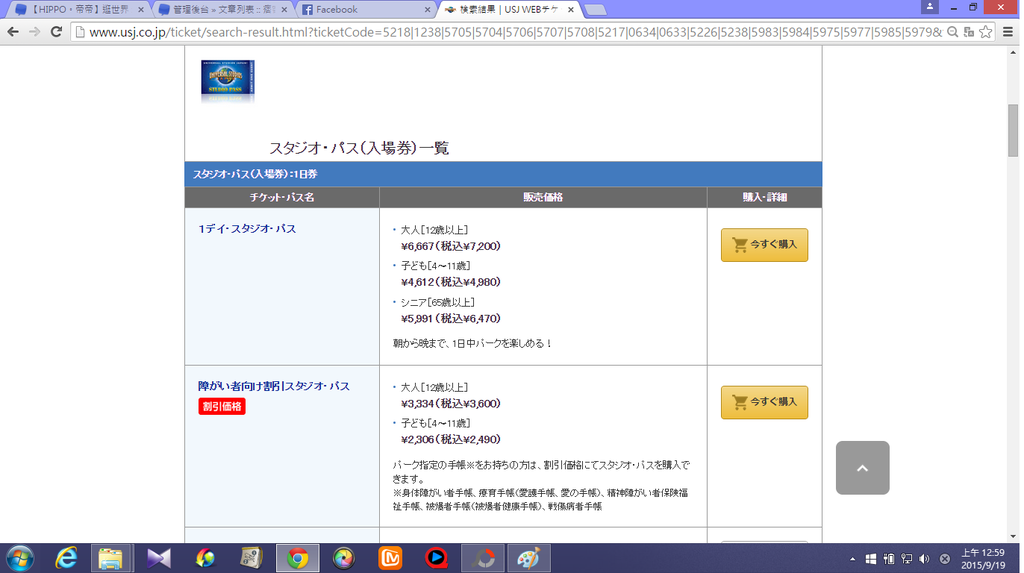Click the adult price ¥6,667（税込¥7,200）
Screen dimensions: 1024x573
pos(451,246)
